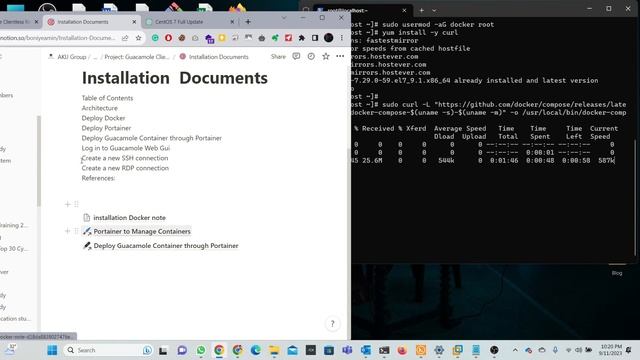
Task: Jump to Deploy Portainer heading link
Action: 106,128
